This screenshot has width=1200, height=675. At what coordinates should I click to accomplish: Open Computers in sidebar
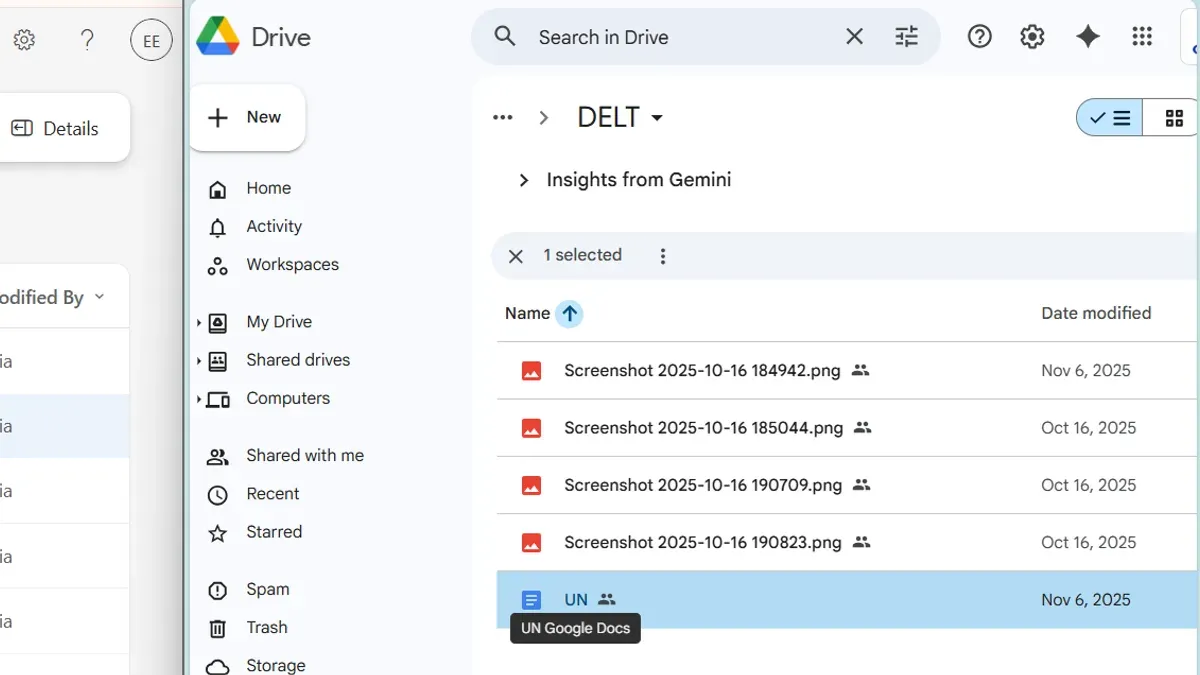pos(288,398)
